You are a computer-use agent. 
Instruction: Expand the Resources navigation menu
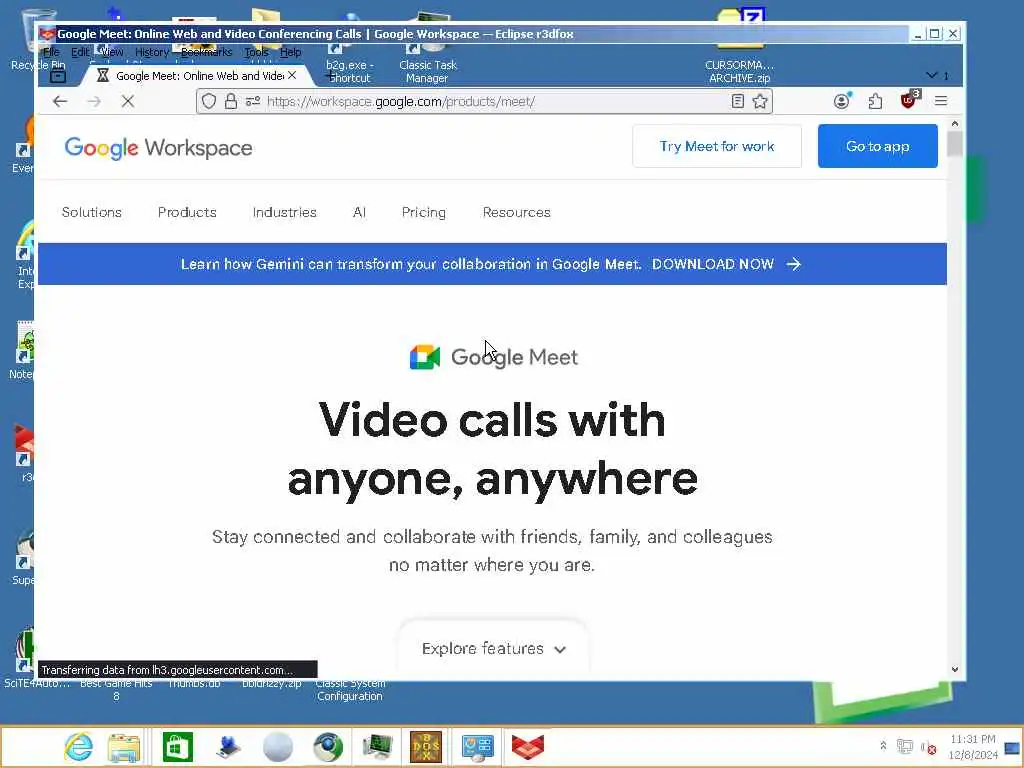click(517, 212)
